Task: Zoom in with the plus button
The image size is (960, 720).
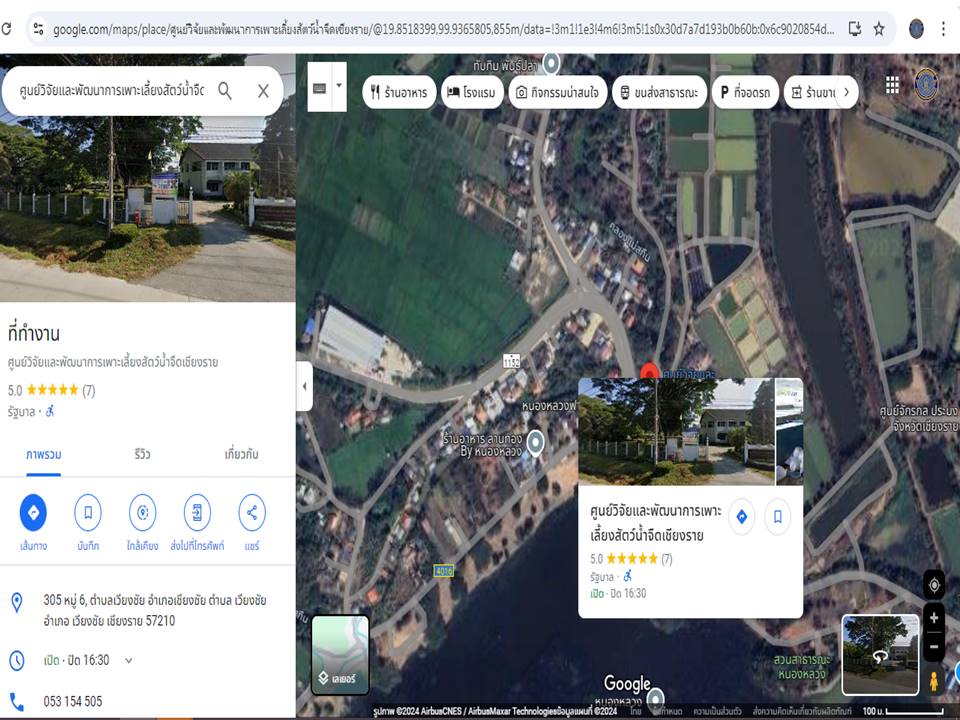Action: coord(934,618)
